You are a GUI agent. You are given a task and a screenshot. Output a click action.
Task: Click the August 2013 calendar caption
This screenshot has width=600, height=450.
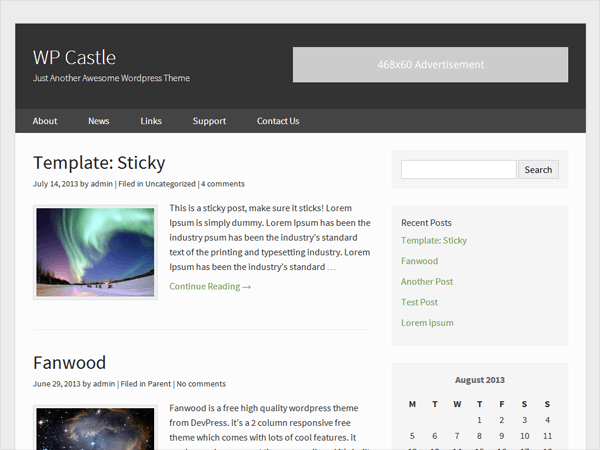[480, 380]
